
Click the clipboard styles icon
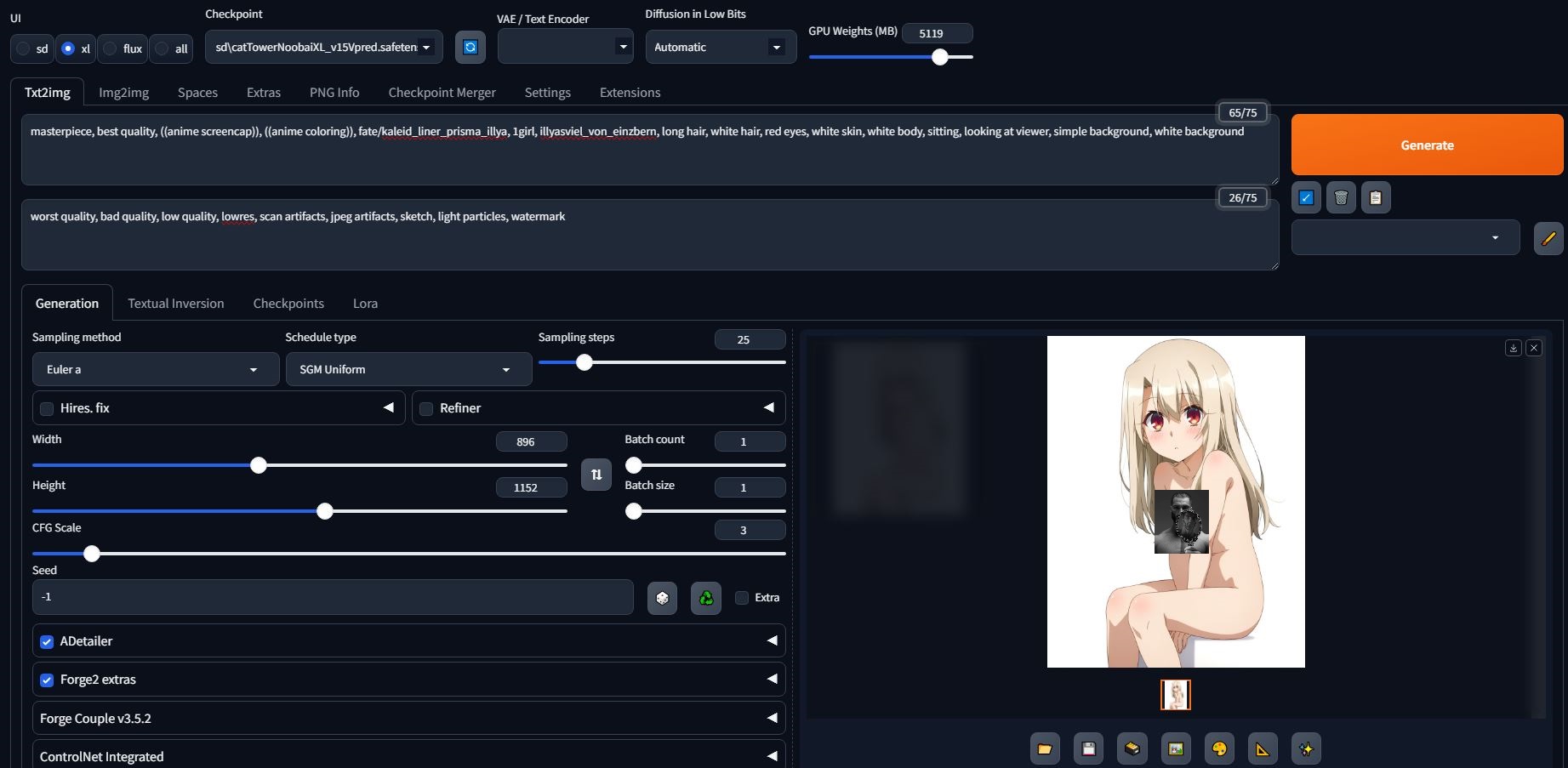pos(1376,198)
